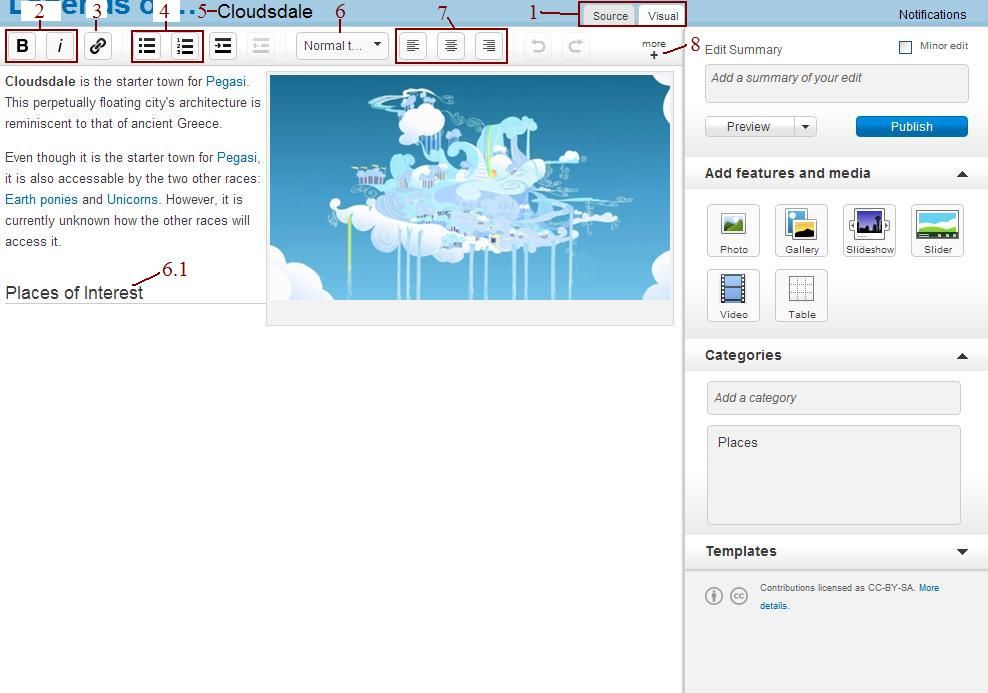The image size is (988, 693).
Task: Redo the last edit
Action: [575, 46]
